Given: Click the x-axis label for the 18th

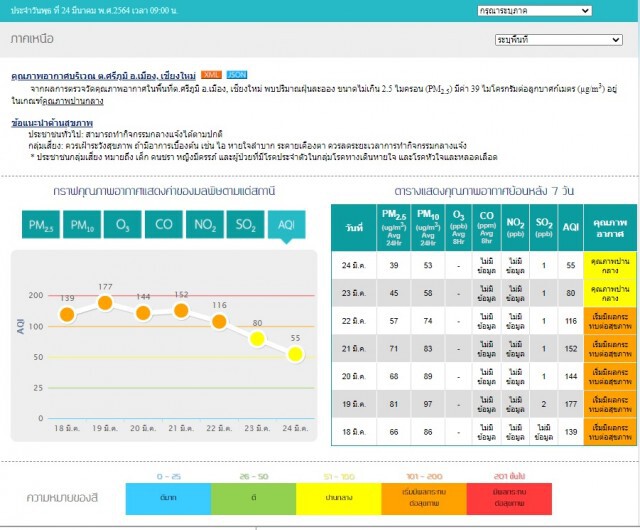Looking at the screenshot, I should 67,428.
